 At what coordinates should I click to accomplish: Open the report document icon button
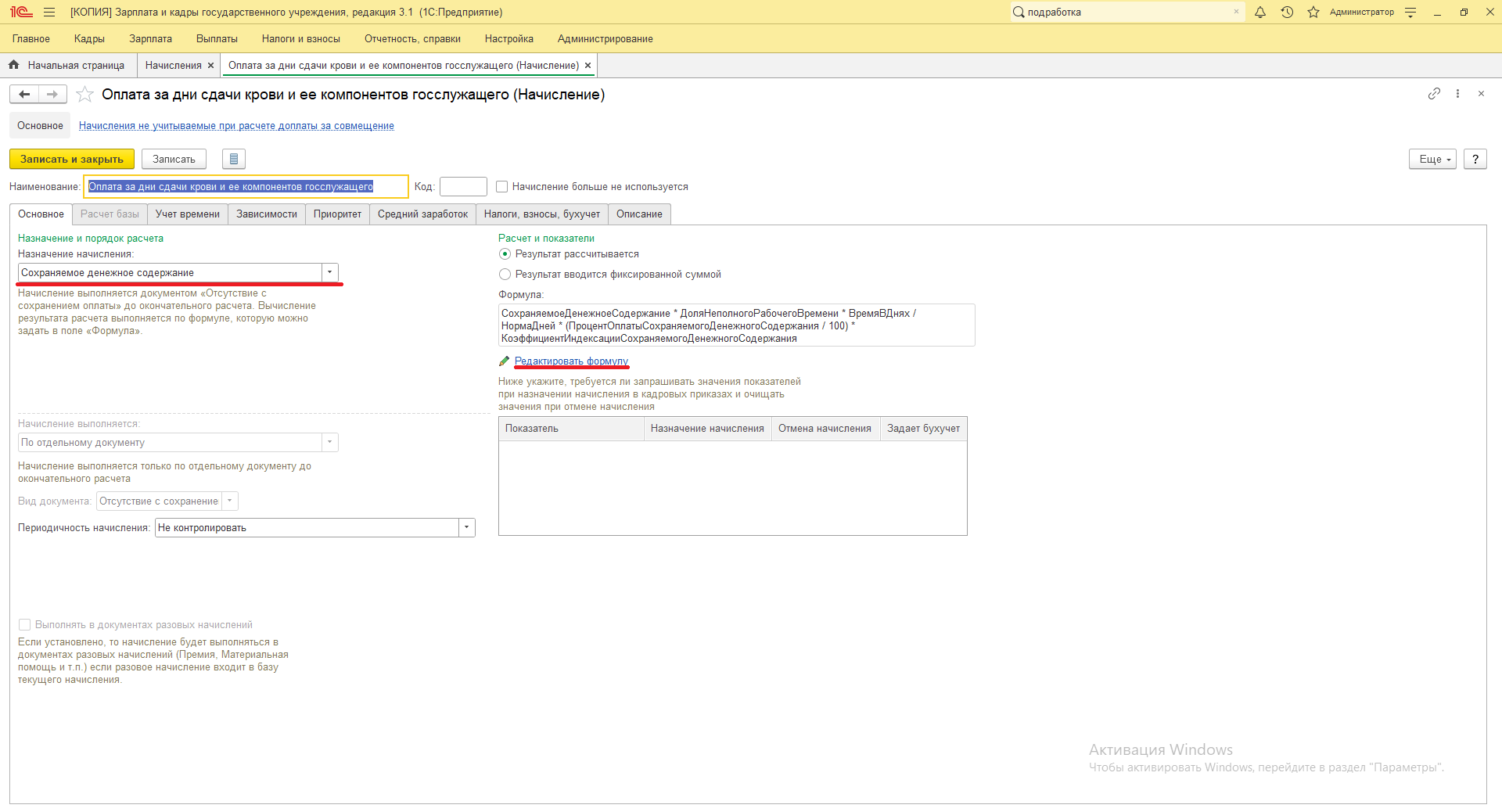click(x=234, y=159)
